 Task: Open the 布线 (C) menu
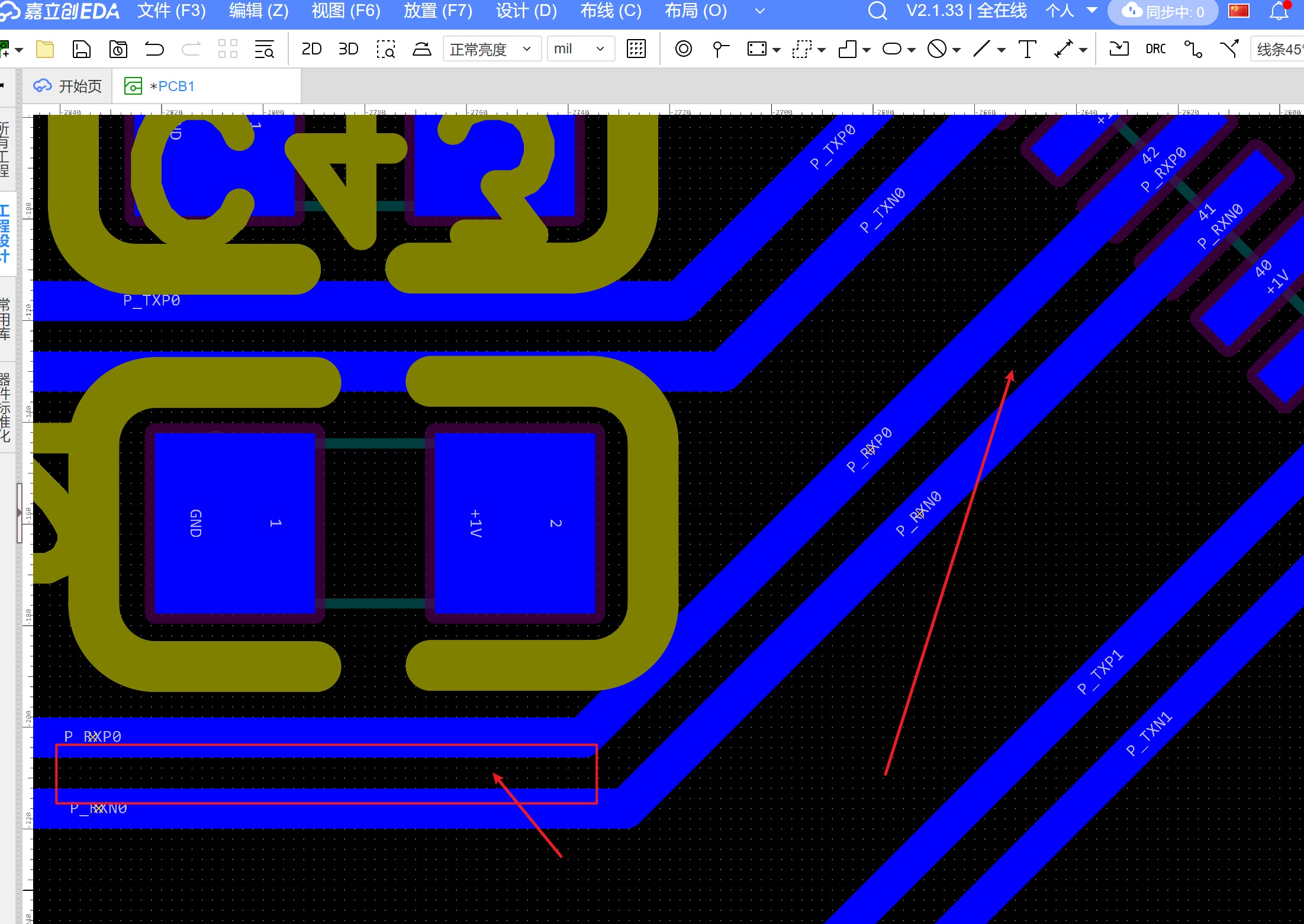click(x=610, y=11)
